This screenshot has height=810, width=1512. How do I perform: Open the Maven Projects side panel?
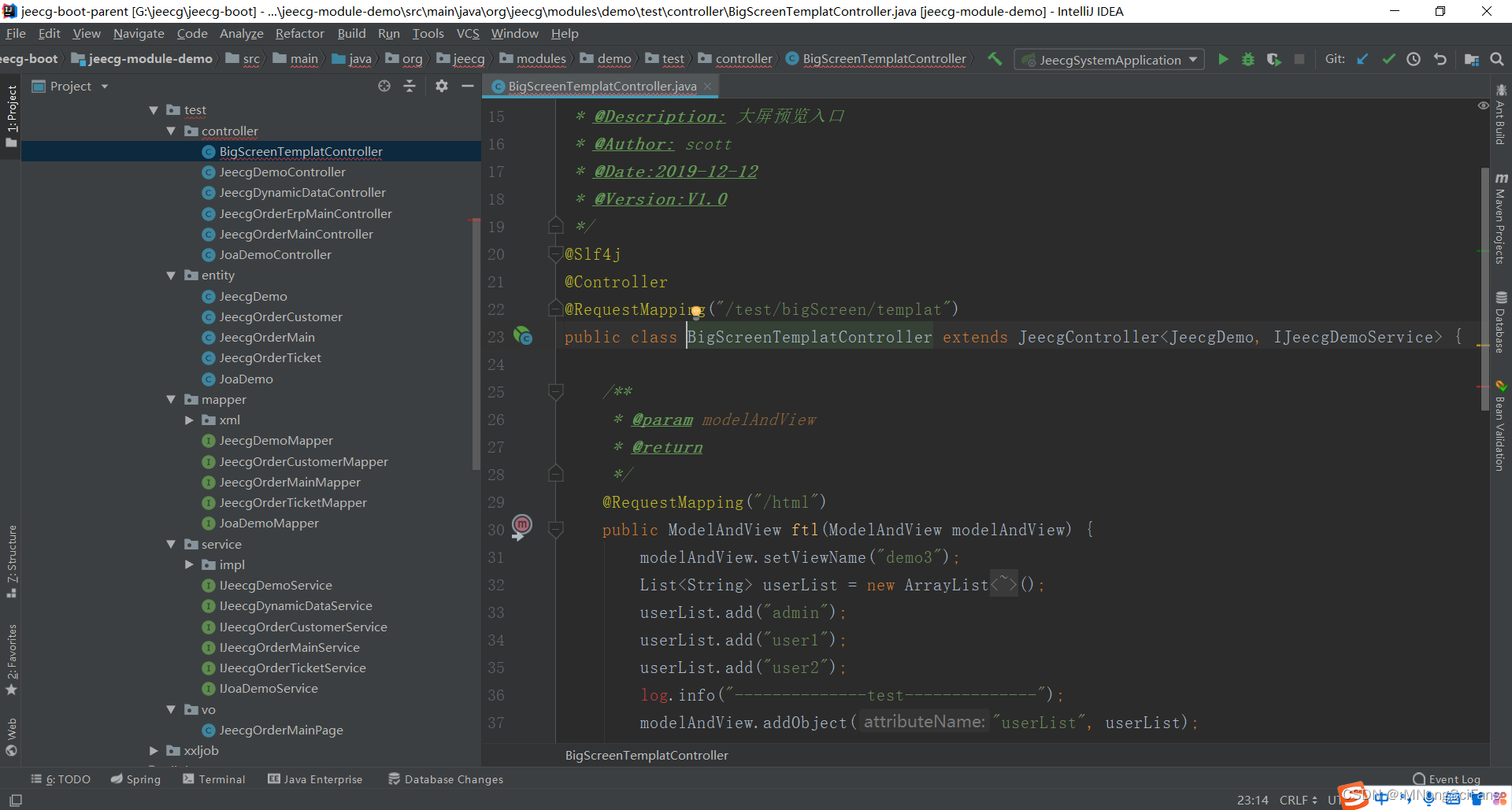pos(1501,219)
